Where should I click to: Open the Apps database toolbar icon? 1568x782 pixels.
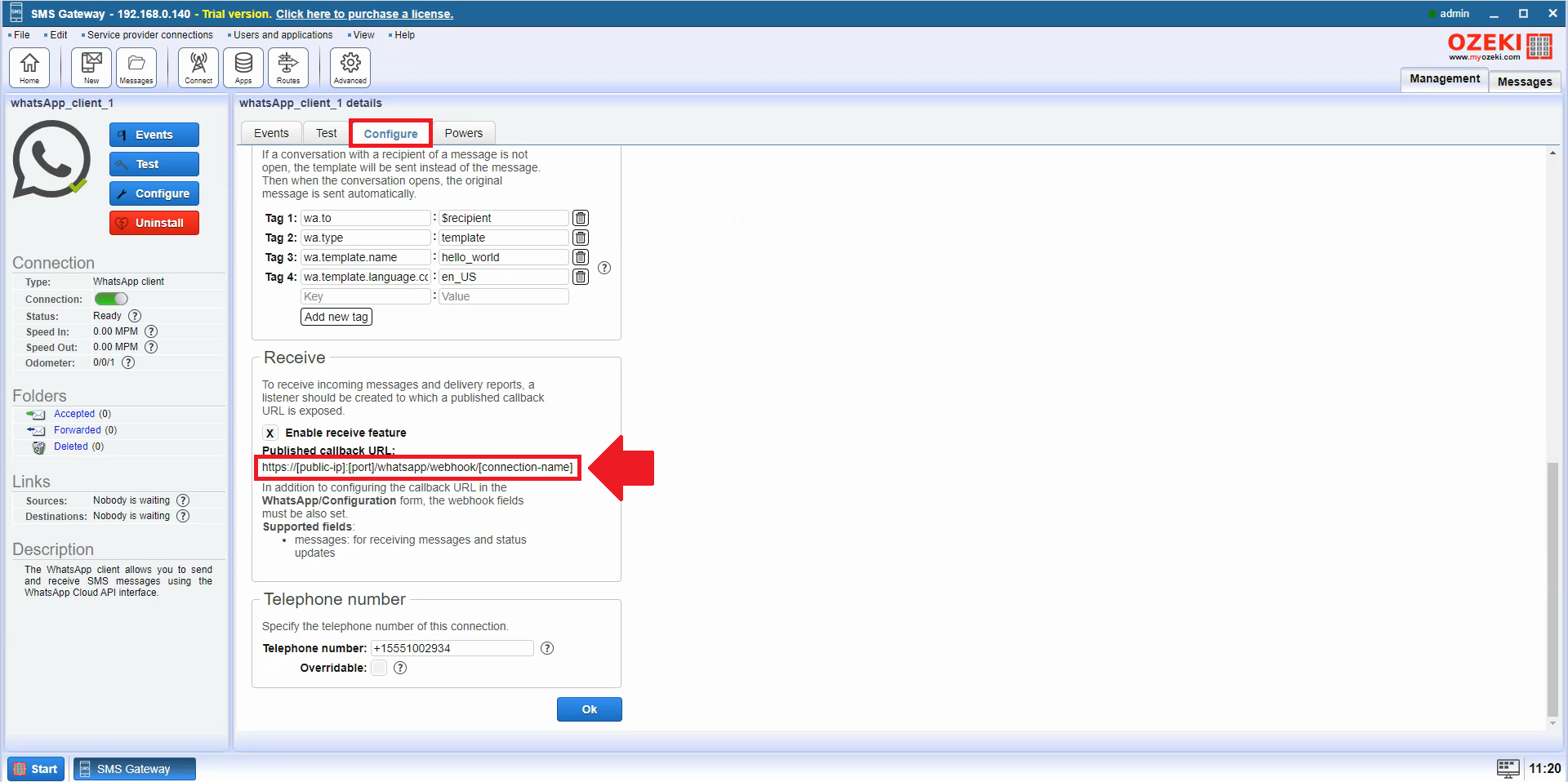[243, 67]
